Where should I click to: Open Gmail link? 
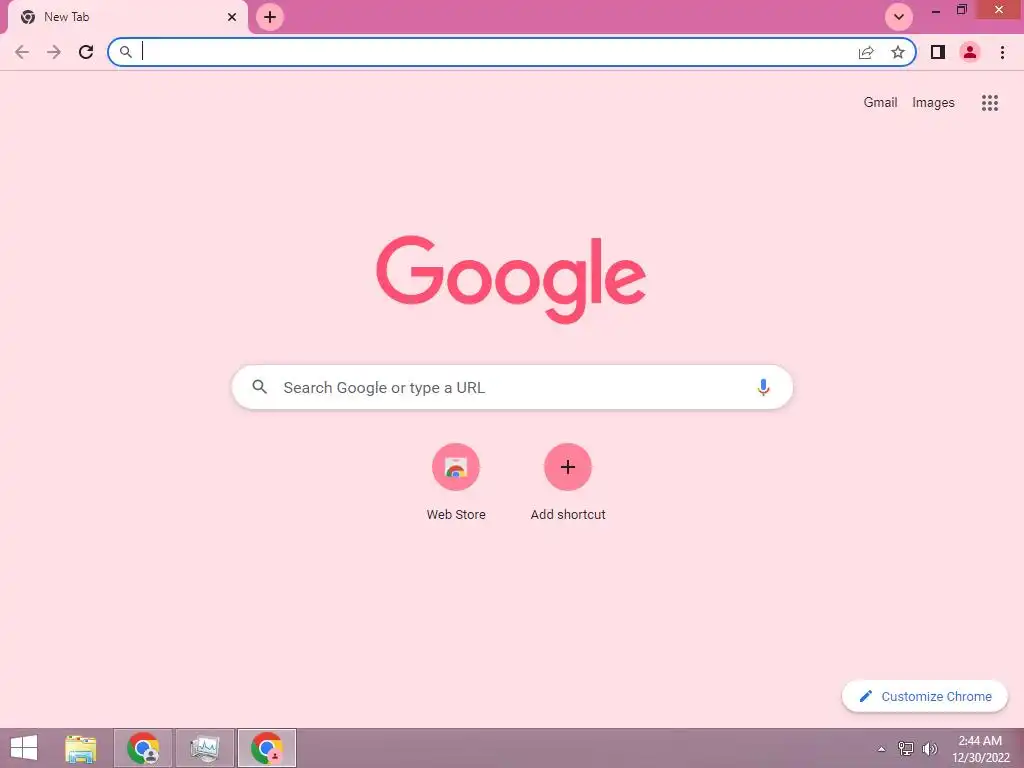coord(880,103)
